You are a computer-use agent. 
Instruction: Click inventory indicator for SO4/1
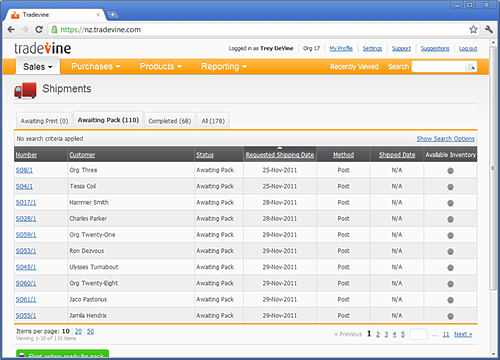[450, 187]
